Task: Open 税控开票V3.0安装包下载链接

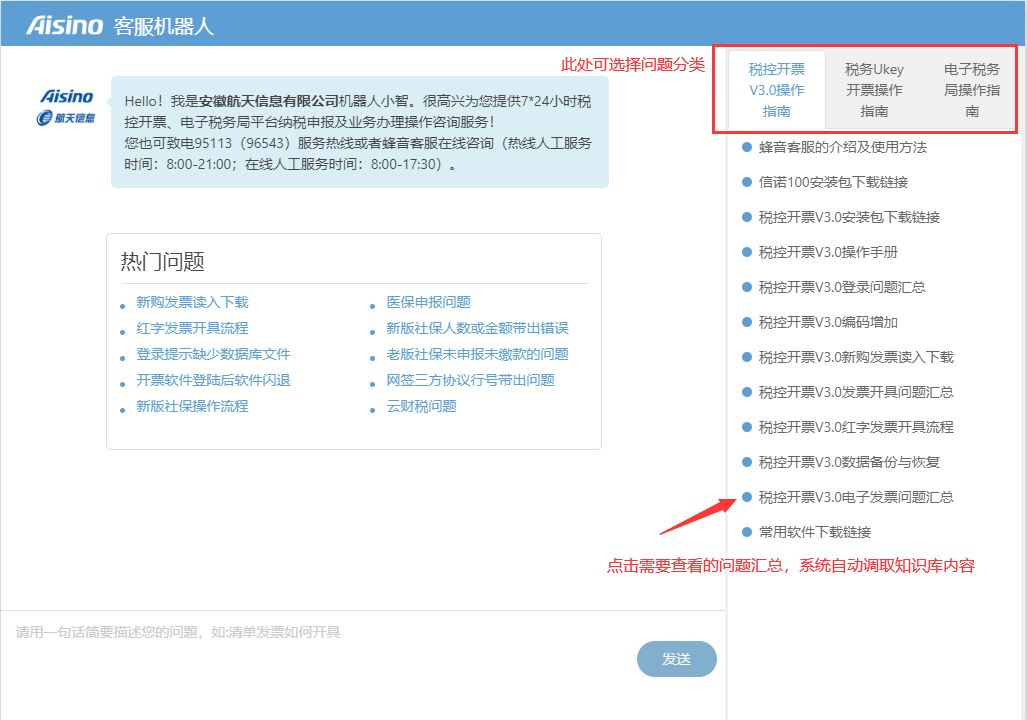Action: click(849, 217)
